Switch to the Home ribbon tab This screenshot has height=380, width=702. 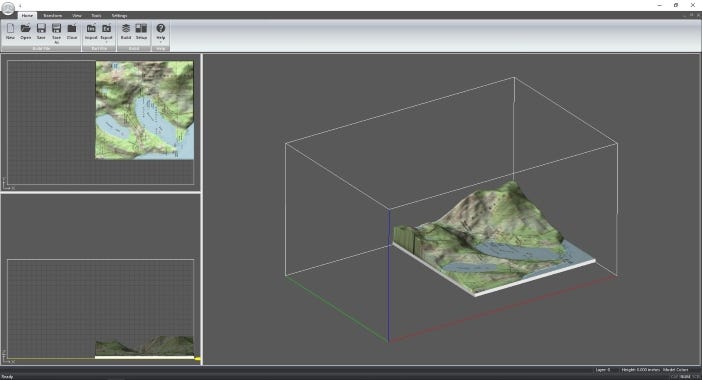click(x=27, y=16)
